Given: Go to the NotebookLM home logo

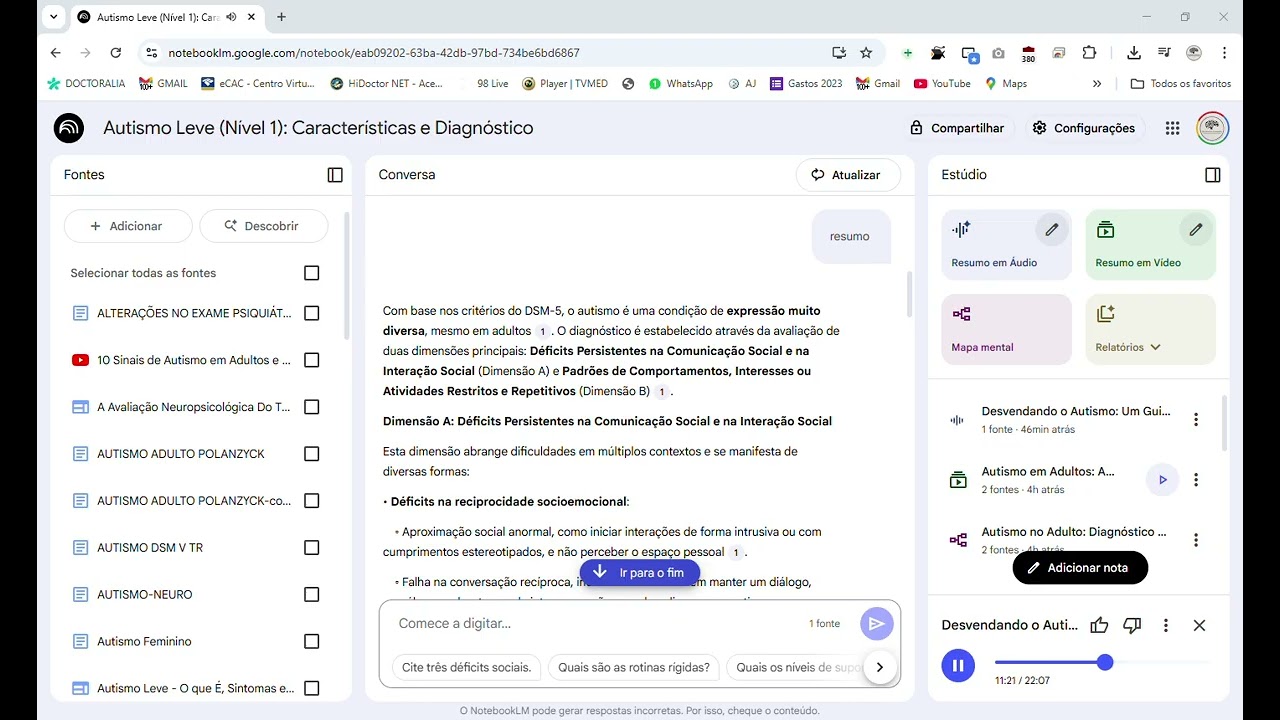Looking at the screenshot, I should coord(69,128).
